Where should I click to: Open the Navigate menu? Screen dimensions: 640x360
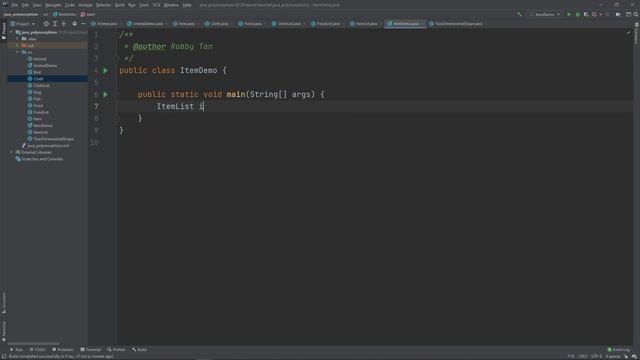[x=53, y=5]
